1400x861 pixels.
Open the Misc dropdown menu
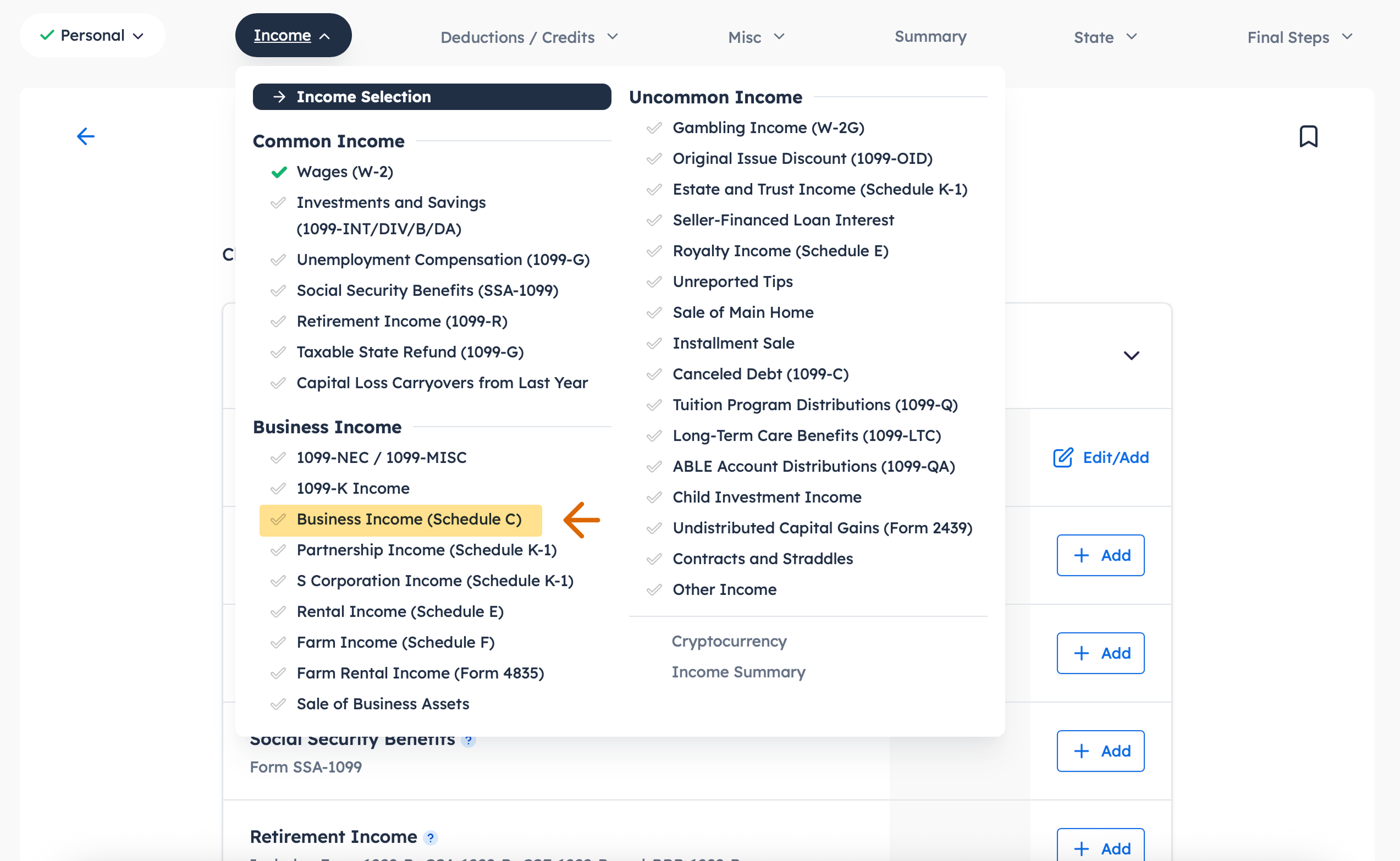(x=756, y=37)
